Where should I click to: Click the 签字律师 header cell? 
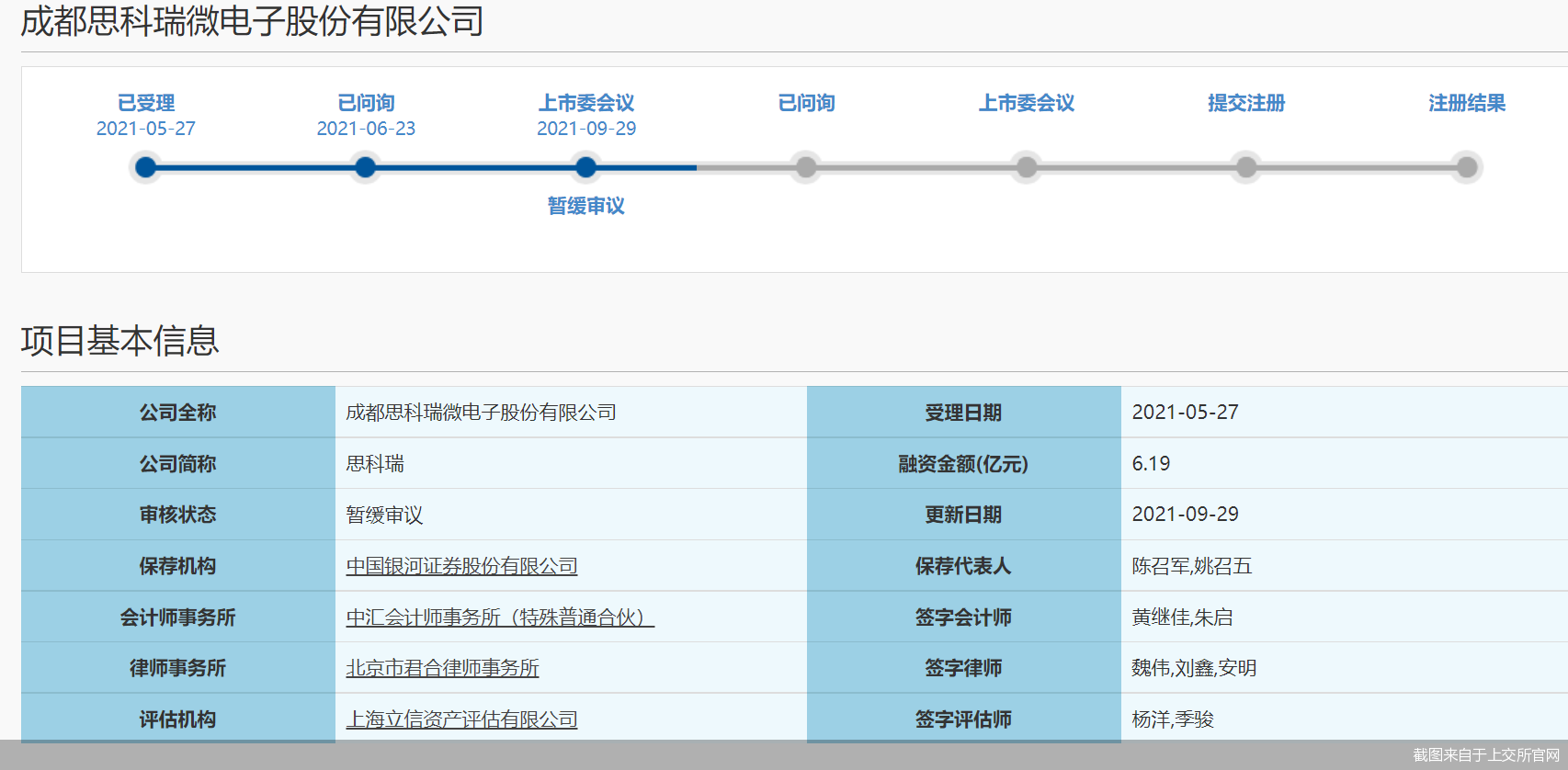964,668
